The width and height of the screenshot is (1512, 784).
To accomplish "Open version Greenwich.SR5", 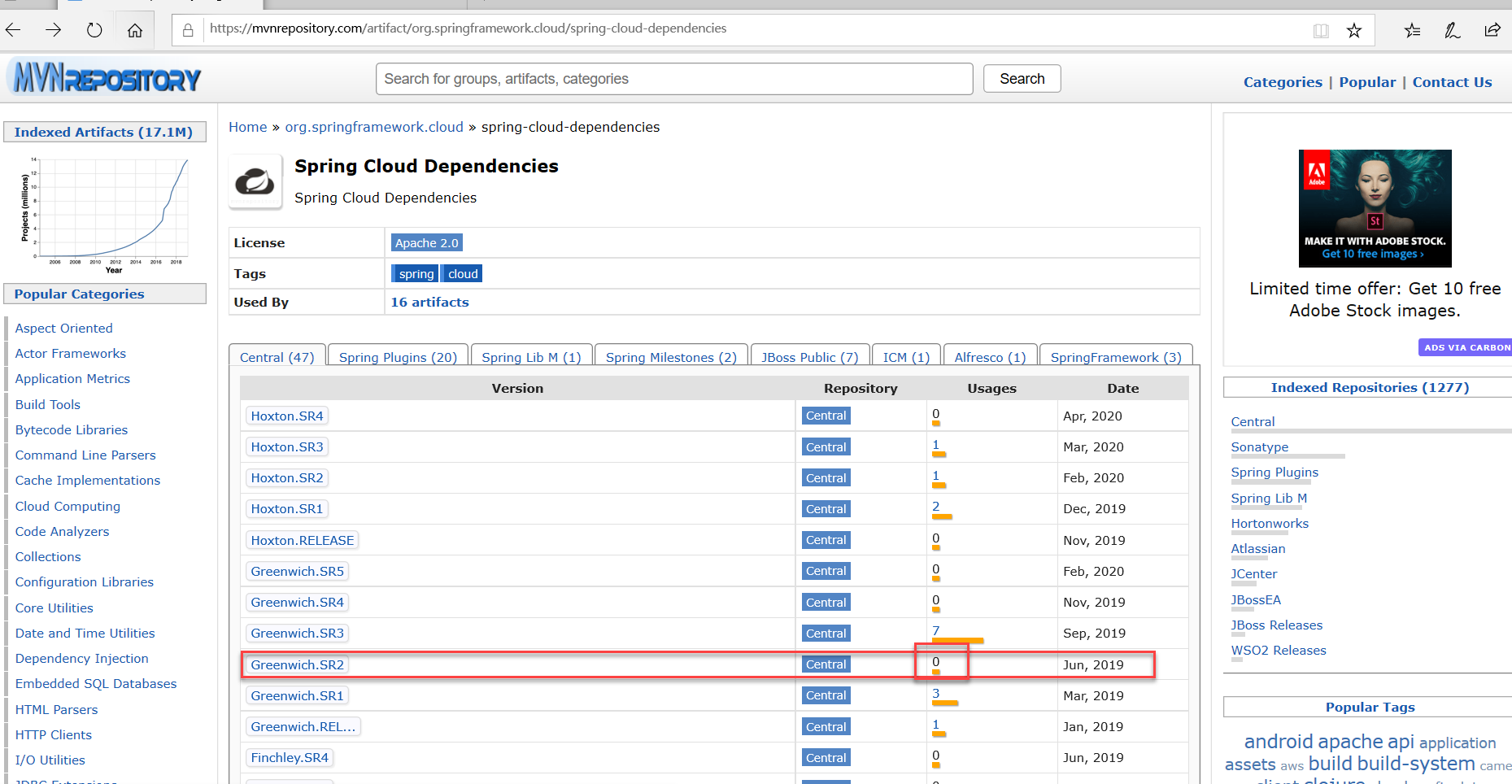I will click(298, 572).
